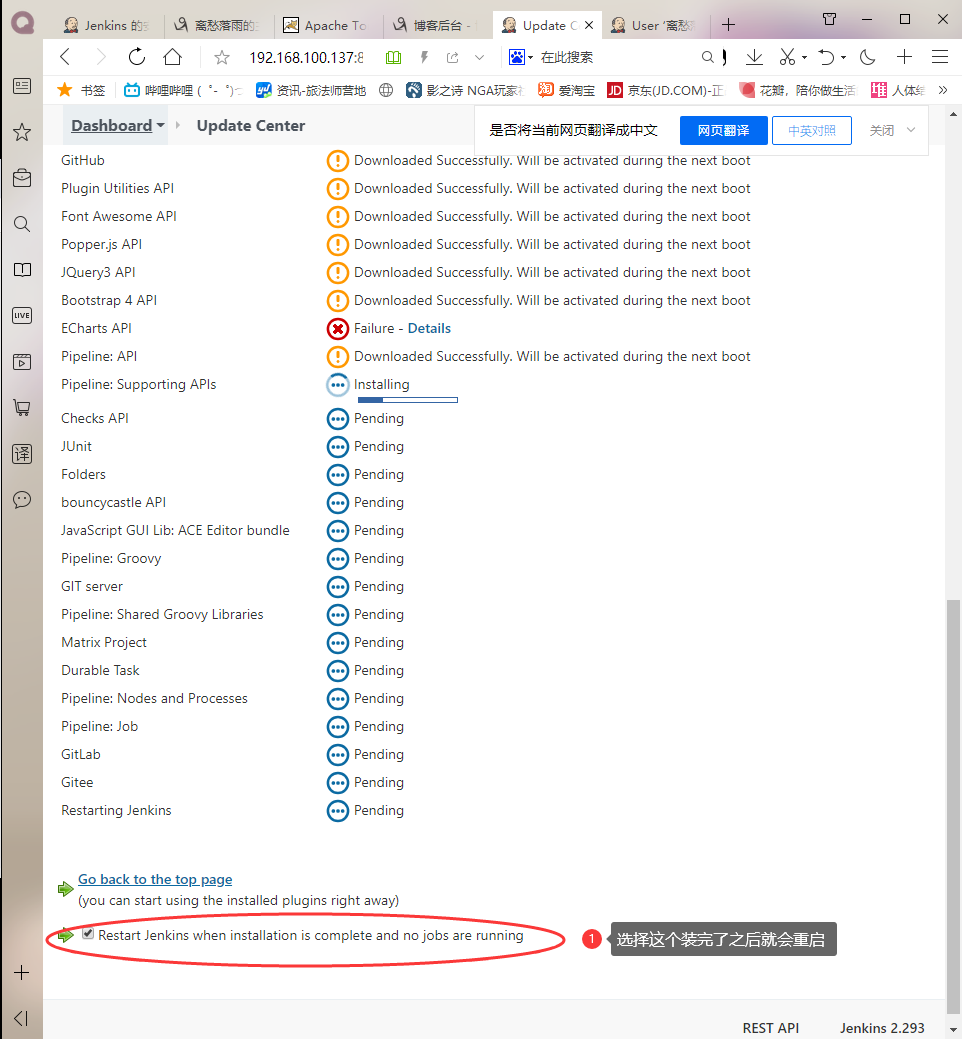Expand the Dashboard breadcrumb dropdown arrow
This screenshot has width=962, height=1039.
(x=160, y=125)
